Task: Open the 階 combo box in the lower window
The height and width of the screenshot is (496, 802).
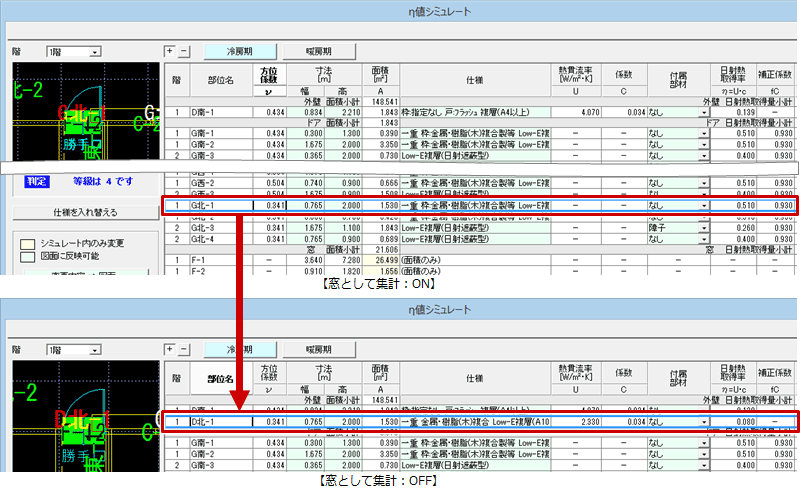Action: (95, 350)
